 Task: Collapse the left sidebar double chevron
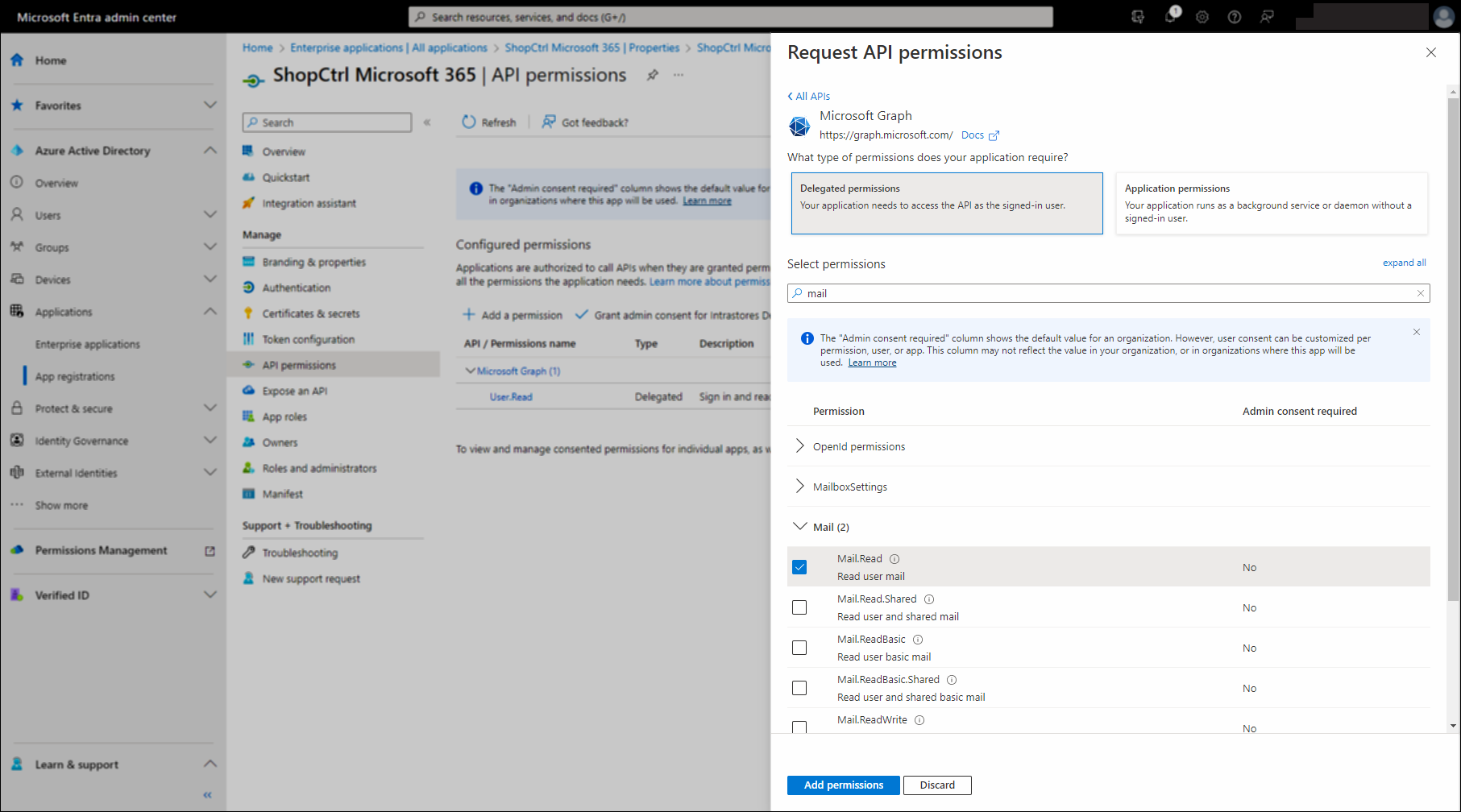tap(208, 795)
